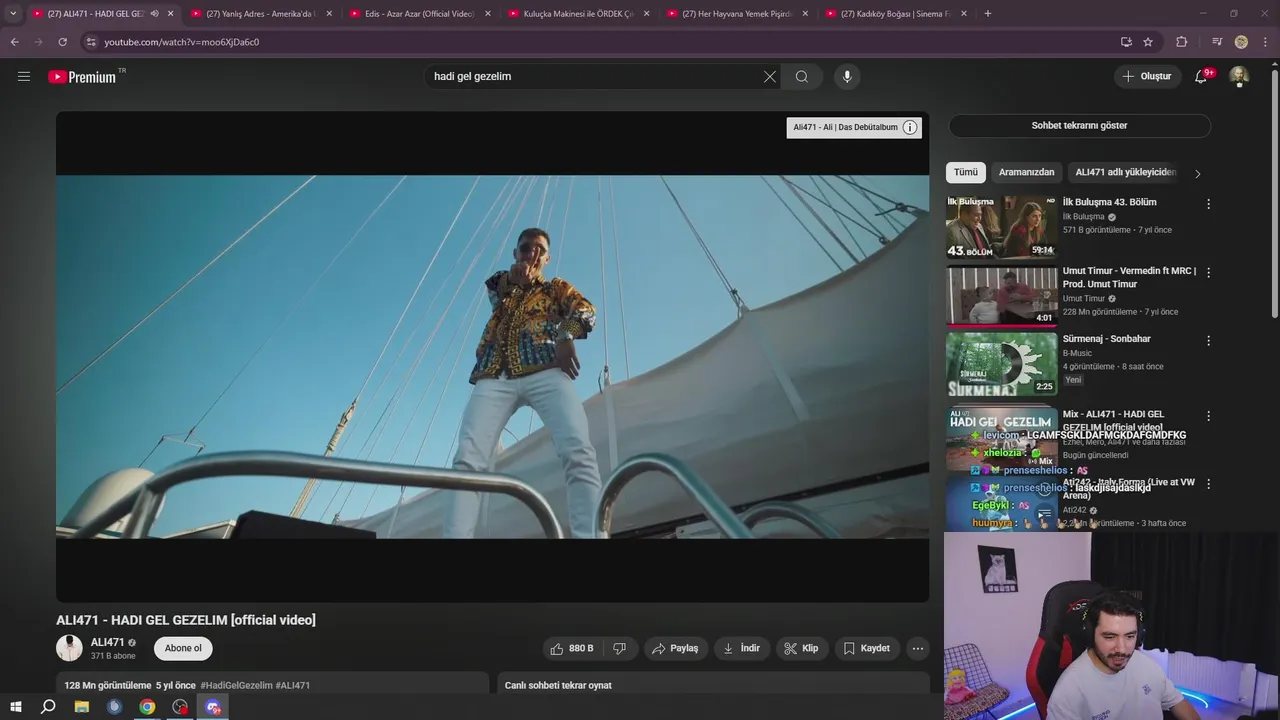Open Windows Start menu
This screenshot has width=1280, height=720.
[x=15, y=707]
